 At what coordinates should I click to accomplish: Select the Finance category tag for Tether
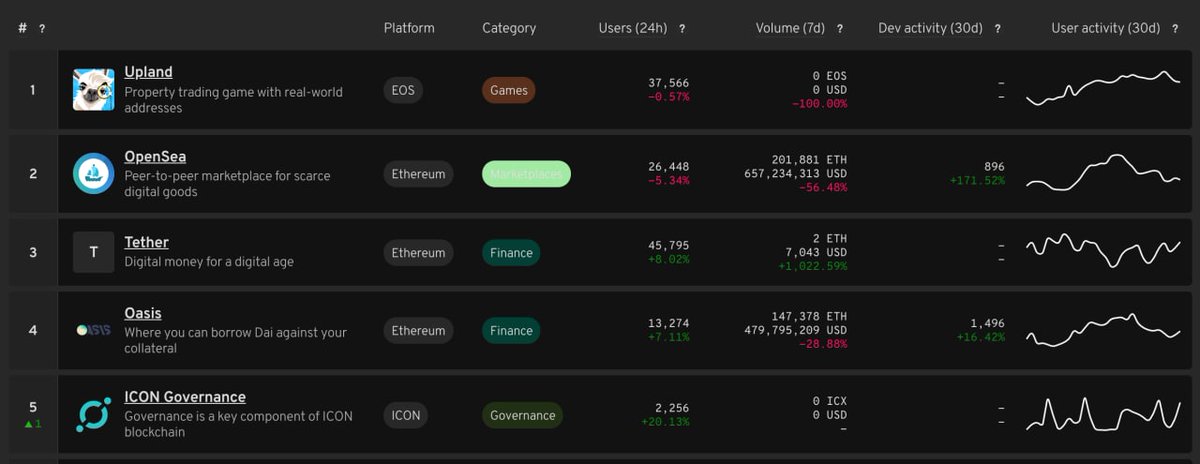[x=511, y=252]
